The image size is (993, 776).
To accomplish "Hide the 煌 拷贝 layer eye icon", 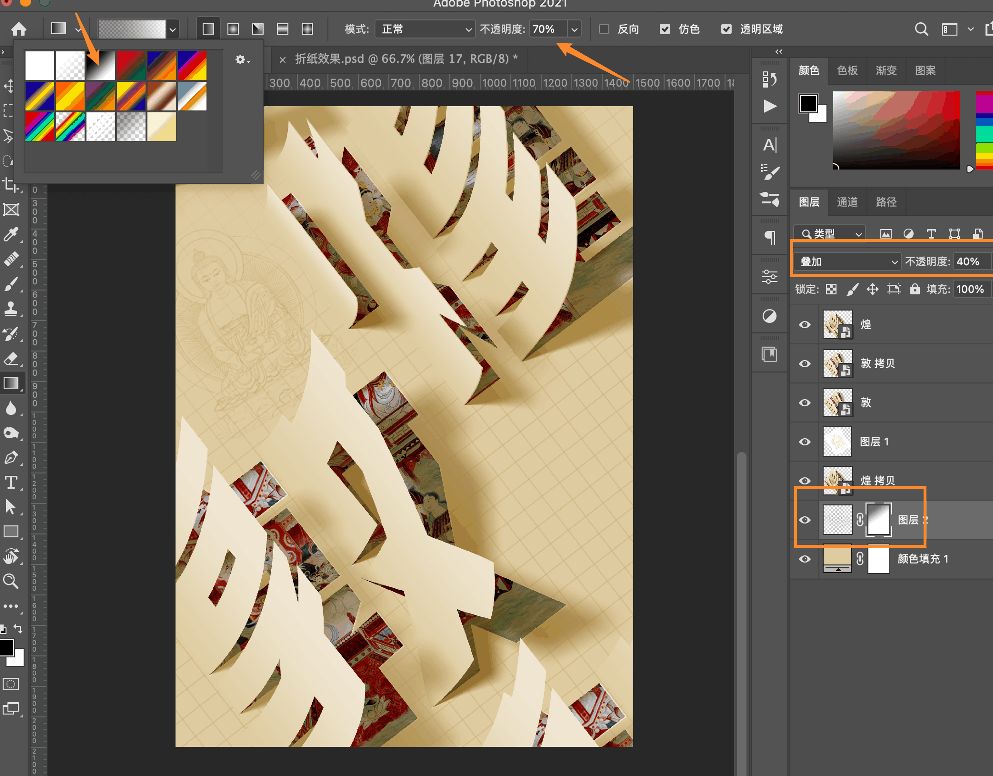I will click(x=805, y=480).
